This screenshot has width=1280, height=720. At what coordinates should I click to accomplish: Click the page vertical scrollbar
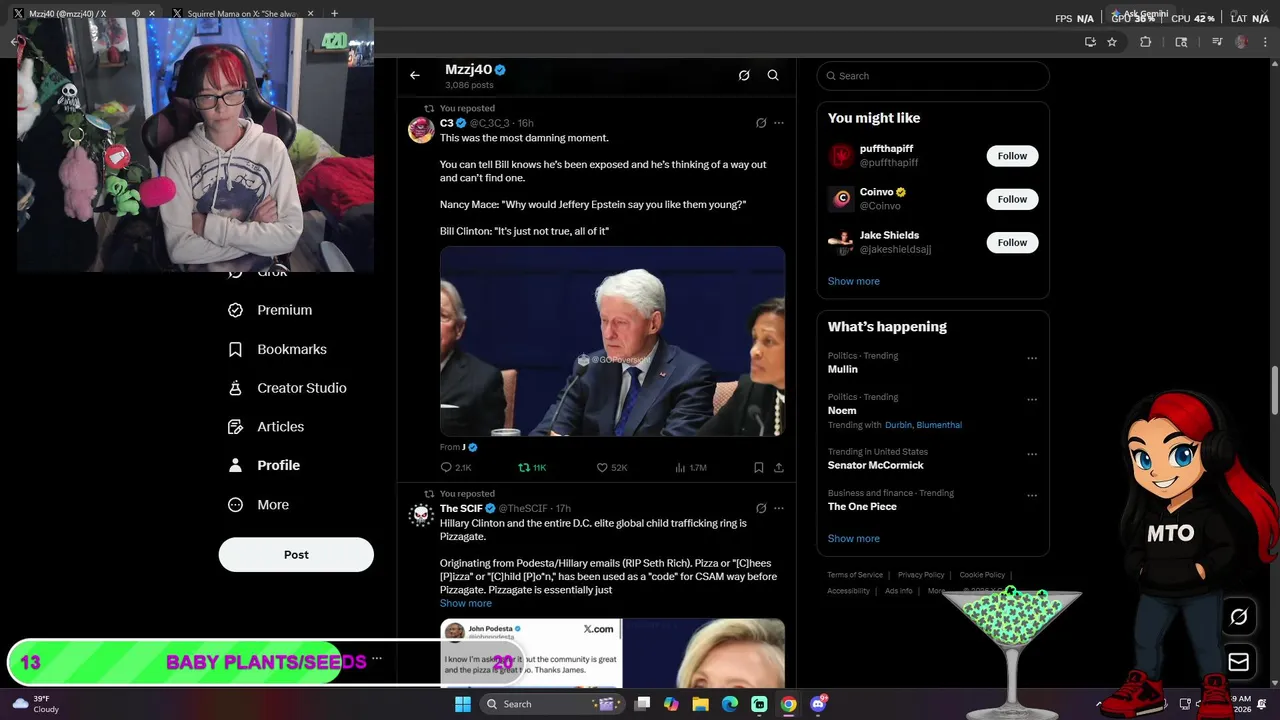pyautogui.click(x=1274, y=391)
